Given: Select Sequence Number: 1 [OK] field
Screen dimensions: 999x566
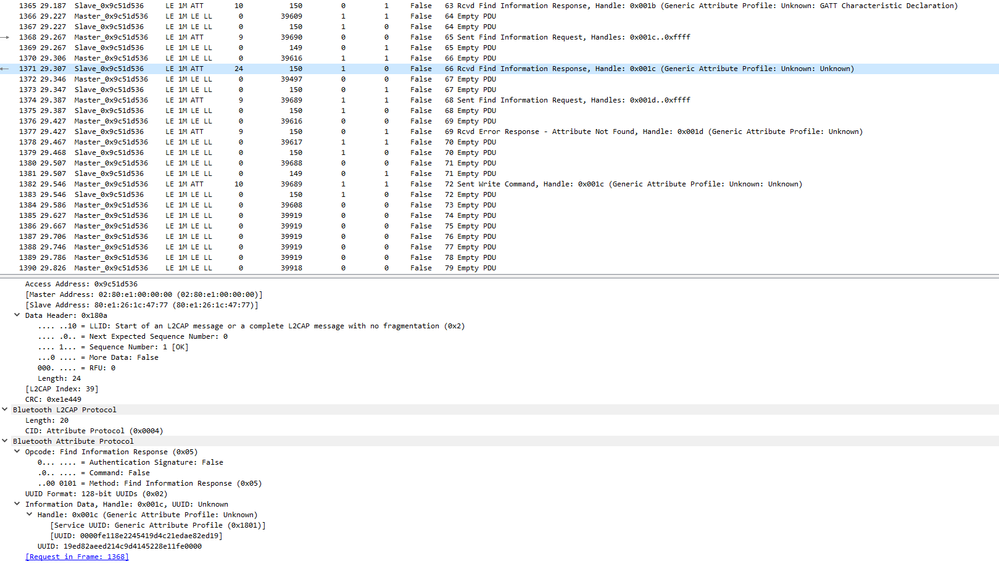Looking at the screenshot, I should [x=113, y=347].
